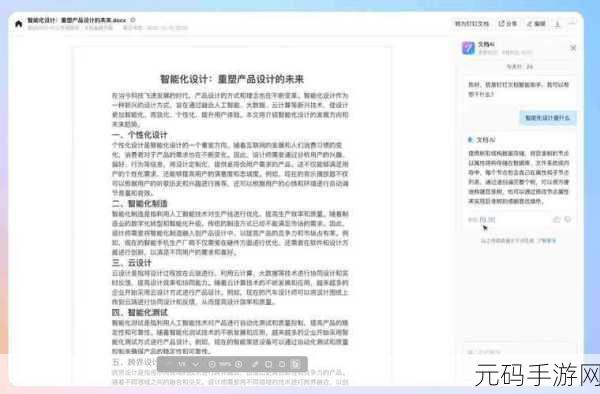Image resolution: width=600 pixels, height=394 pixels.
Task: Click the pen icon in floating toolbar
Action: pos(255,364)
